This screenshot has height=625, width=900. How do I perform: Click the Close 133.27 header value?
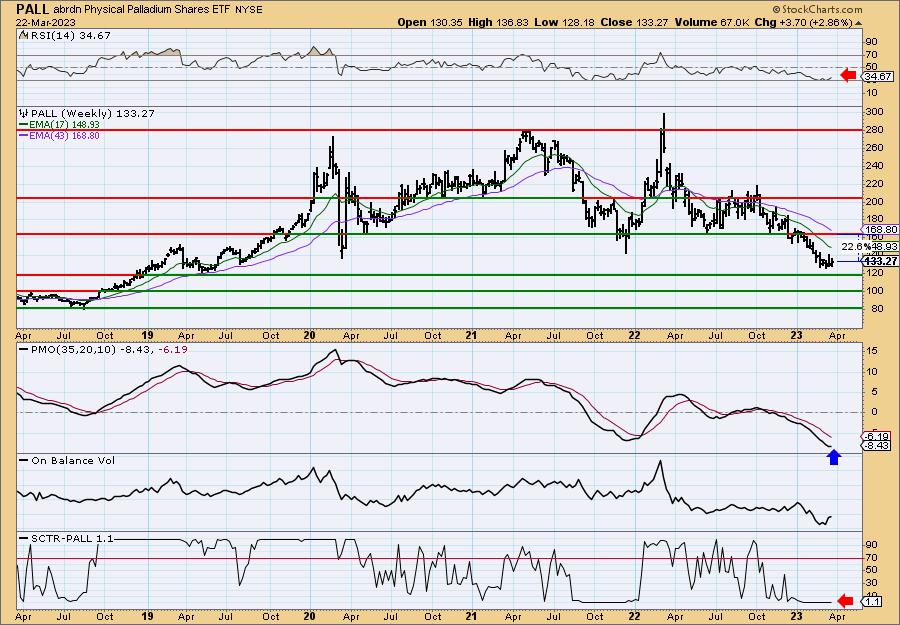click(634, 22)
